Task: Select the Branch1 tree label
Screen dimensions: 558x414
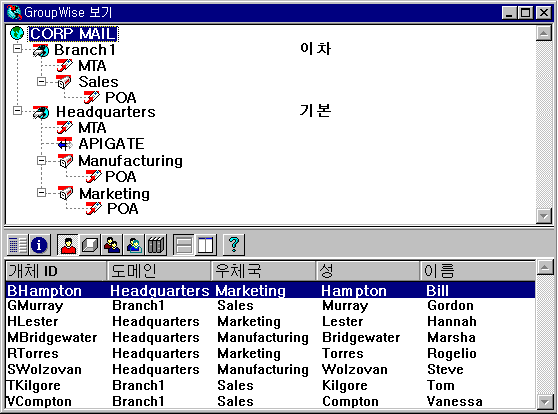Action: (x=85, y=50)
